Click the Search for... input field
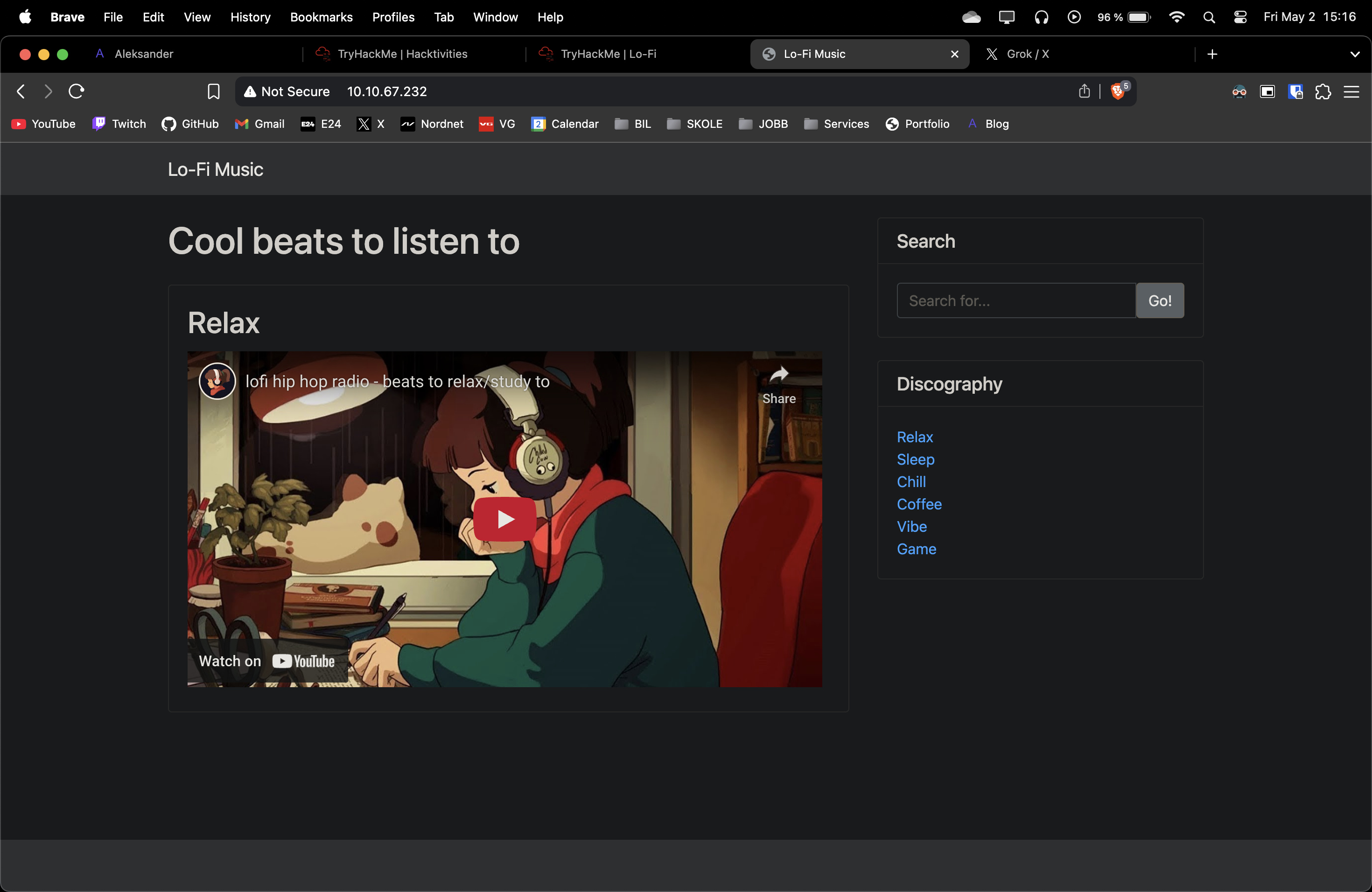The width and height of the screenshot is (1372, 892). [x=1016, y=300]
